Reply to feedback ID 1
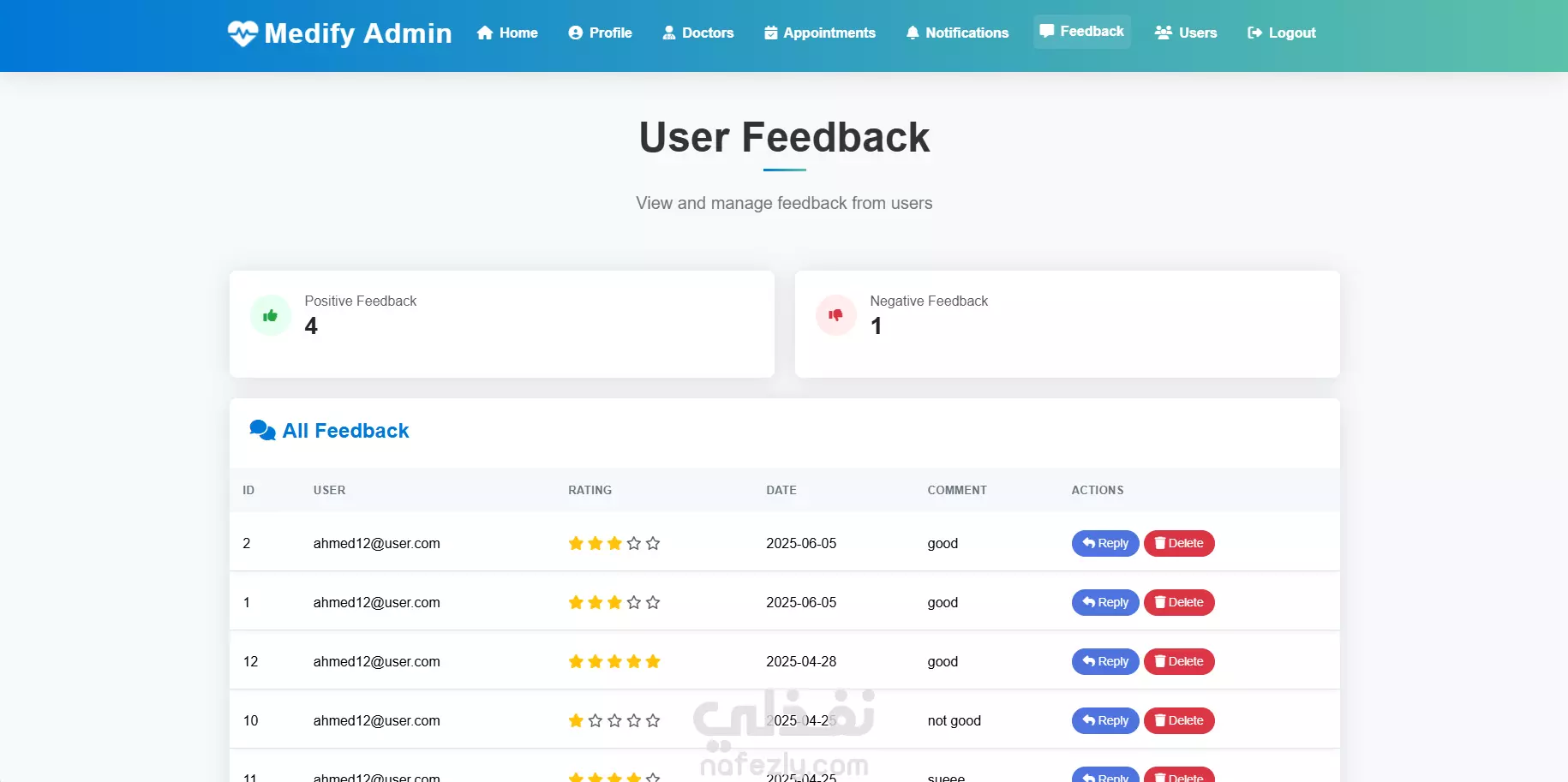Image resolution: width=1568 pixels, height=782 pixels. 1105,602
